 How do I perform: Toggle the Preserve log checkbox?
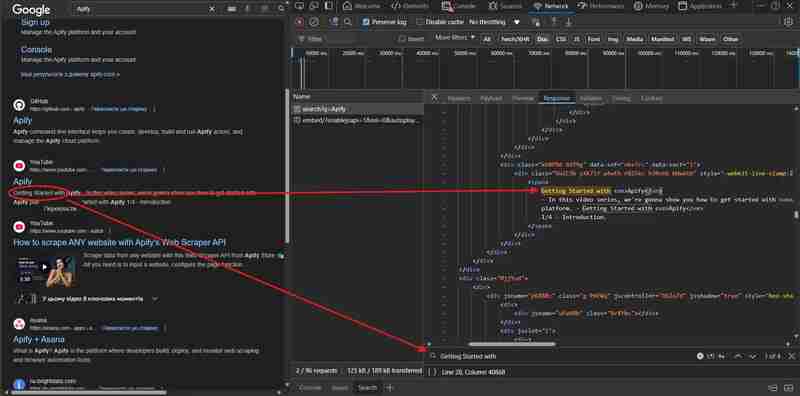(x=366, y=22)
